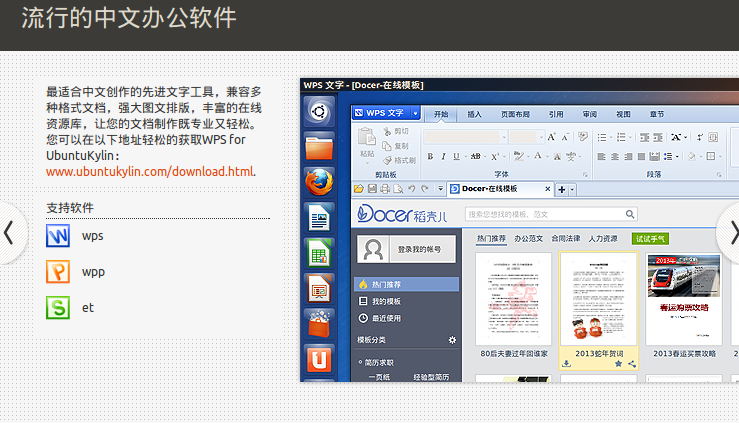
Task: Toggle right text alignment
Action: point(628,156)
